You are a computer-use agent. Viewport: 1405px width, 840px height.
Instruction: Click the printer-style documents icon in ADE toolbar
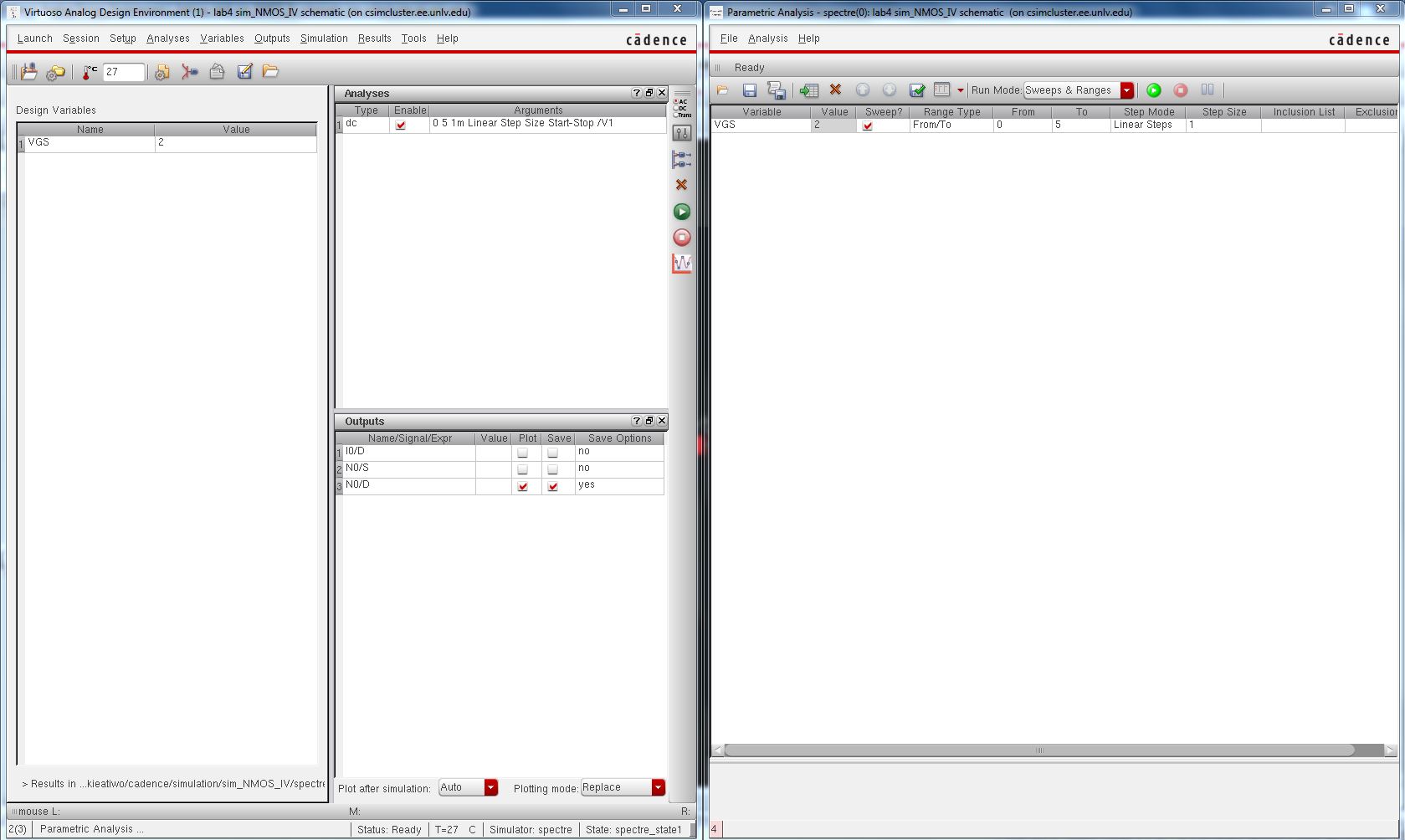(217, 72)
